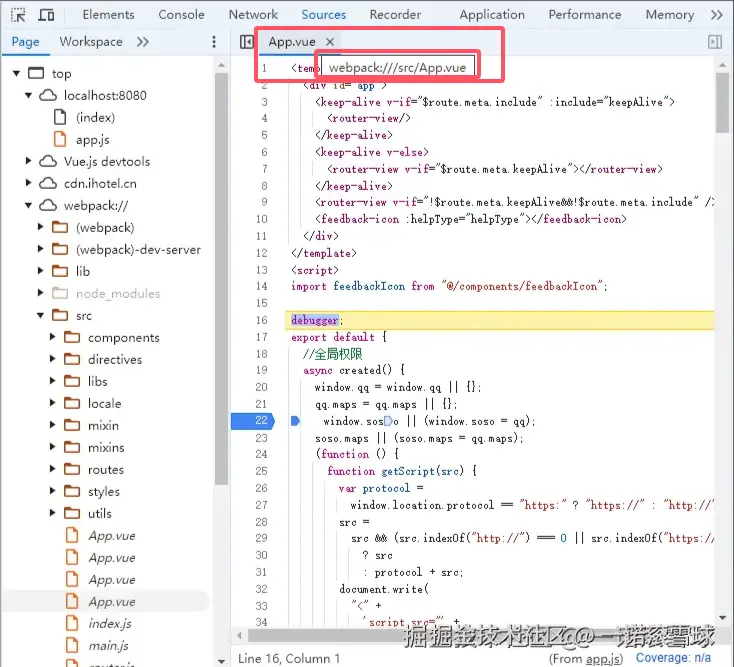Select the libs folder row
734x667 pixels.
108,381
